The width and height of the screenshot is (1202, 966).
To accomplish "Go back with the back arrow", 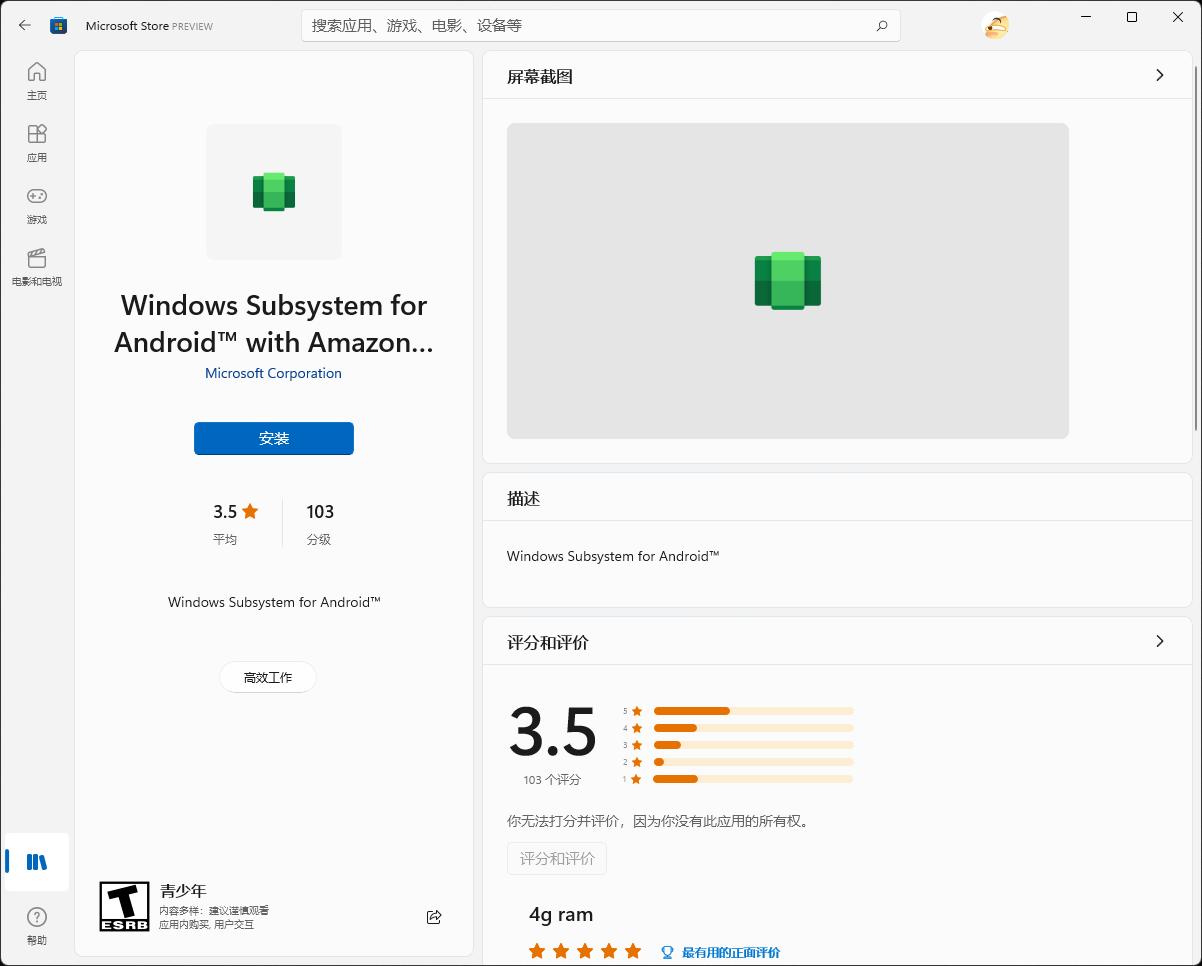I will click(25, 26).
